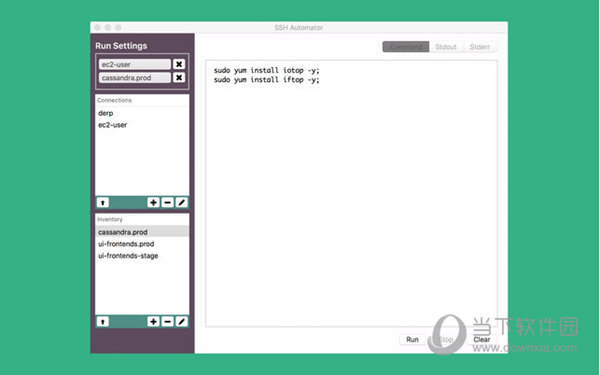Click into the command text editor area

351,194
